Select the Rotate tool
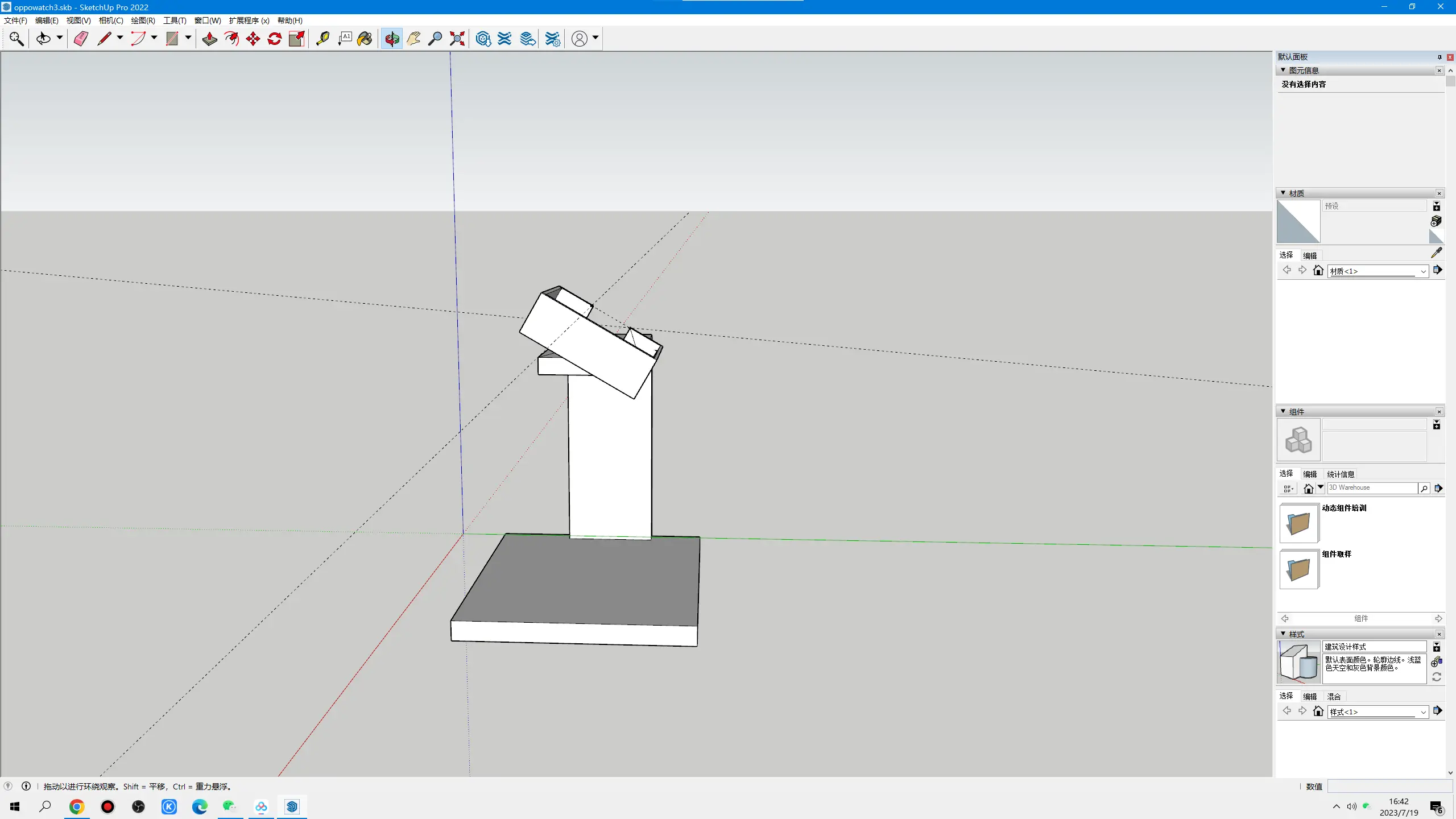This screenshot has height=819, width=1456. tap(275, 39)
